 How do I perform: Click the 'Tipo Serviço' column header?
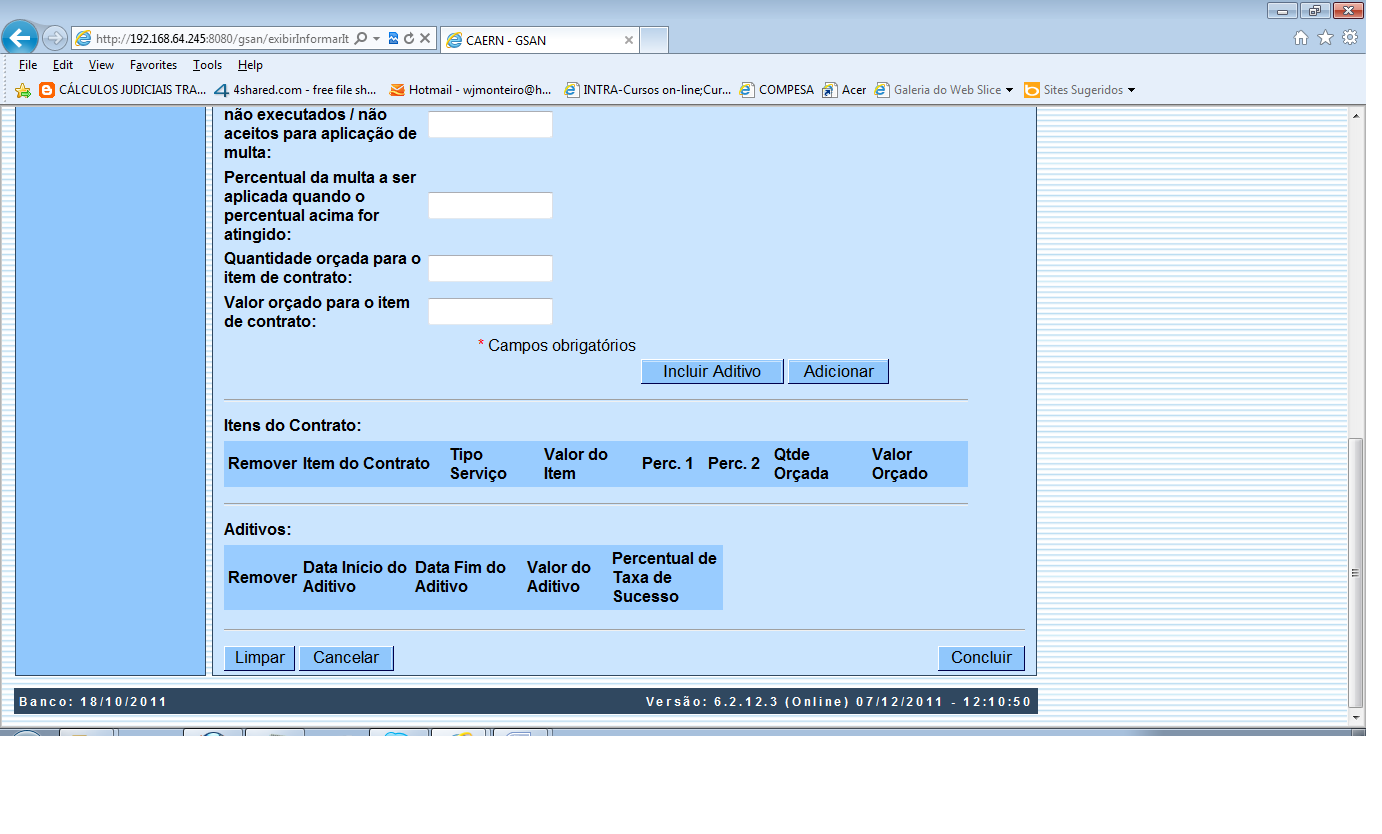pos(478,464)
